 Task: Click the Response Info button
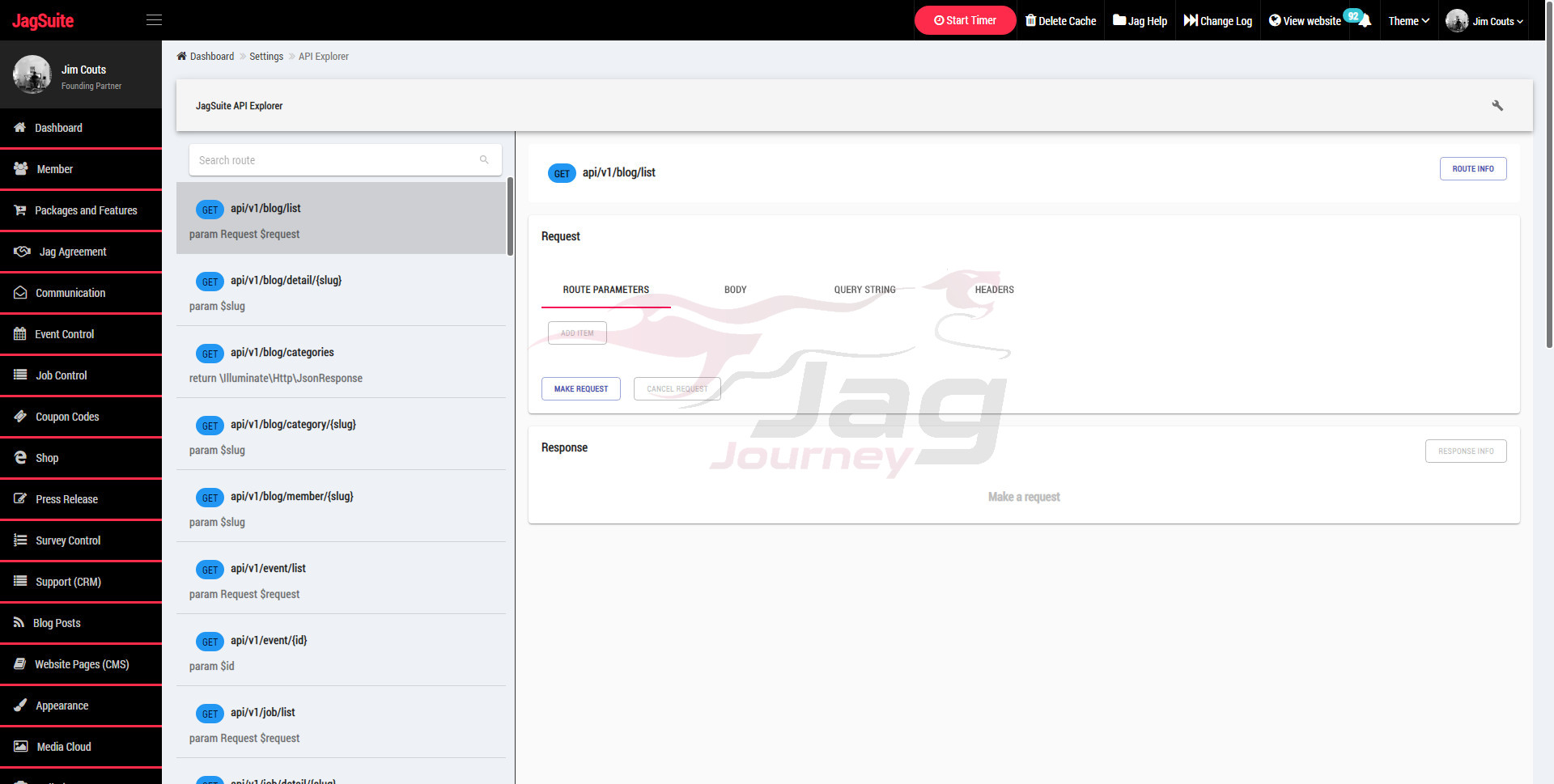point(1466,451)
